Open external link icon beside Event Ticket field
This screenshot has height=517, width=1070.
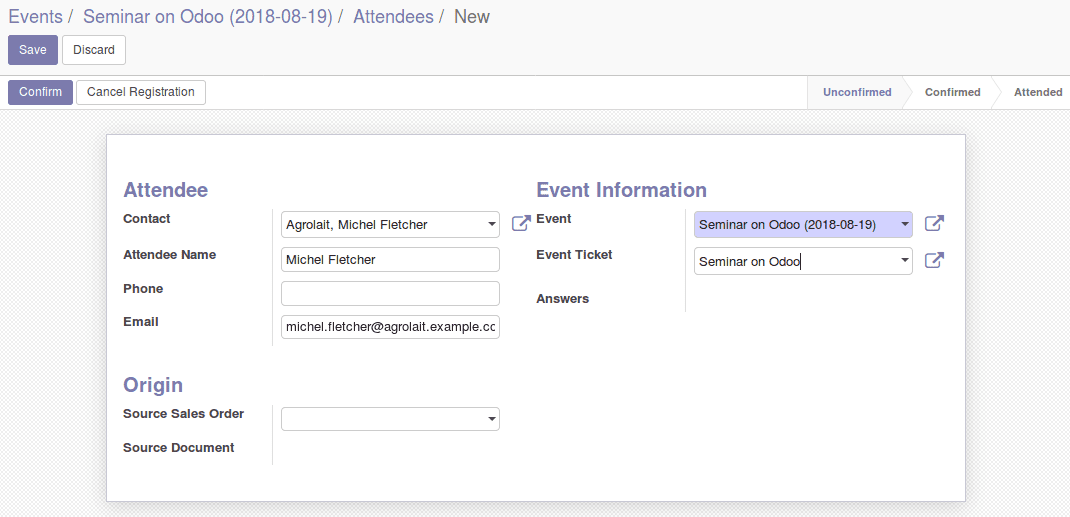pos(934,260)
